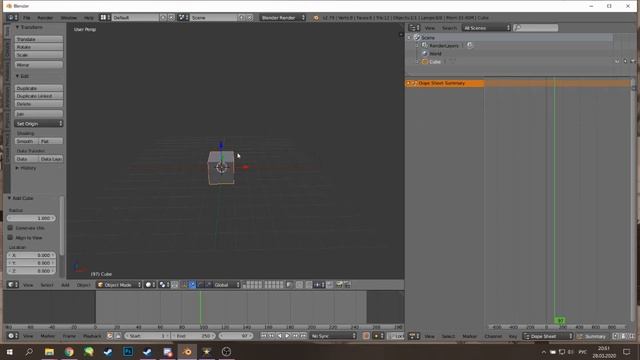The image size is (640, 360).
Task: Open the Global transform orientation dropdown
Action: point(227,284)
